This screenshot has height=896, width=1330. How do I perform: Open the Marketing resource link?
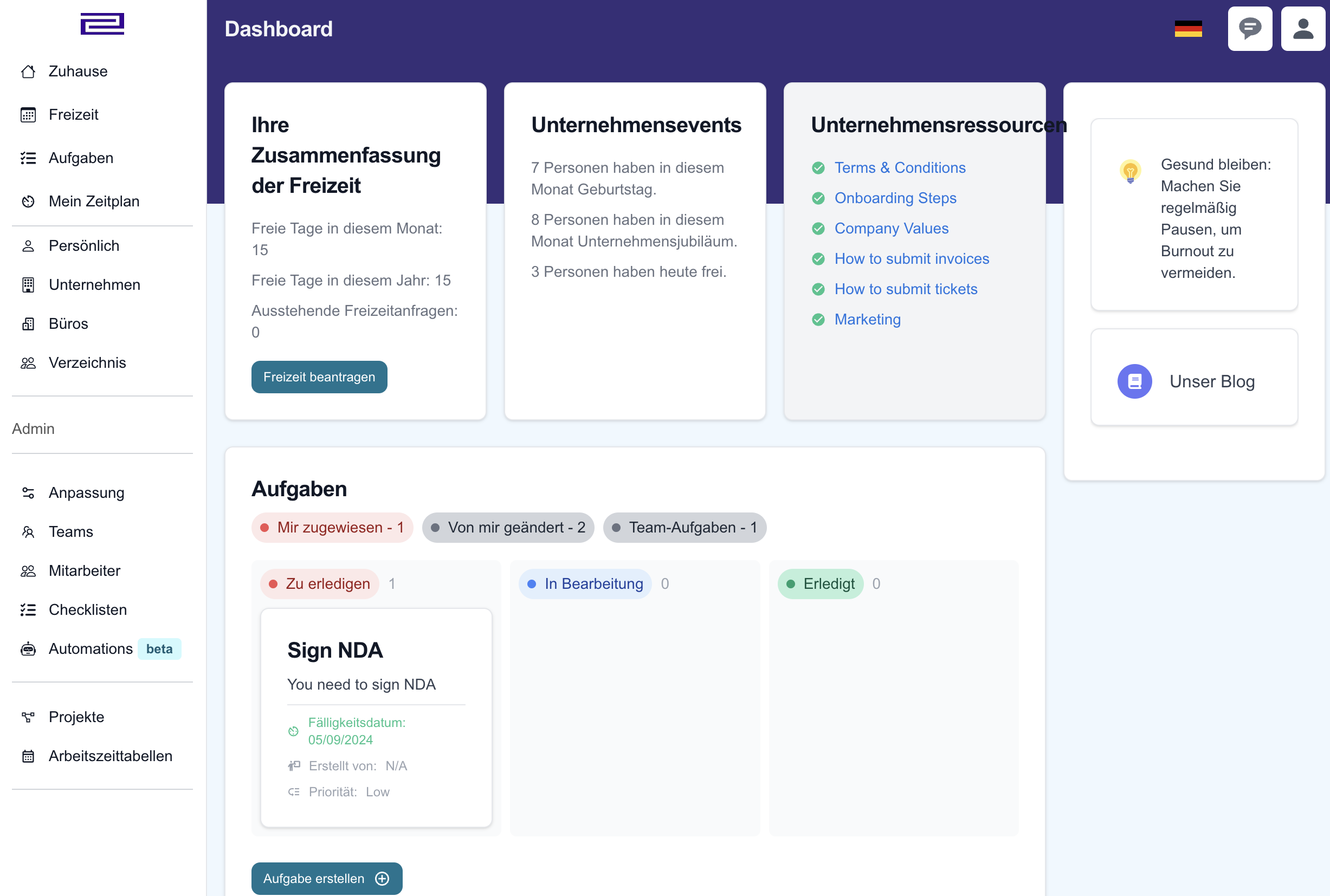coord(867,320)
